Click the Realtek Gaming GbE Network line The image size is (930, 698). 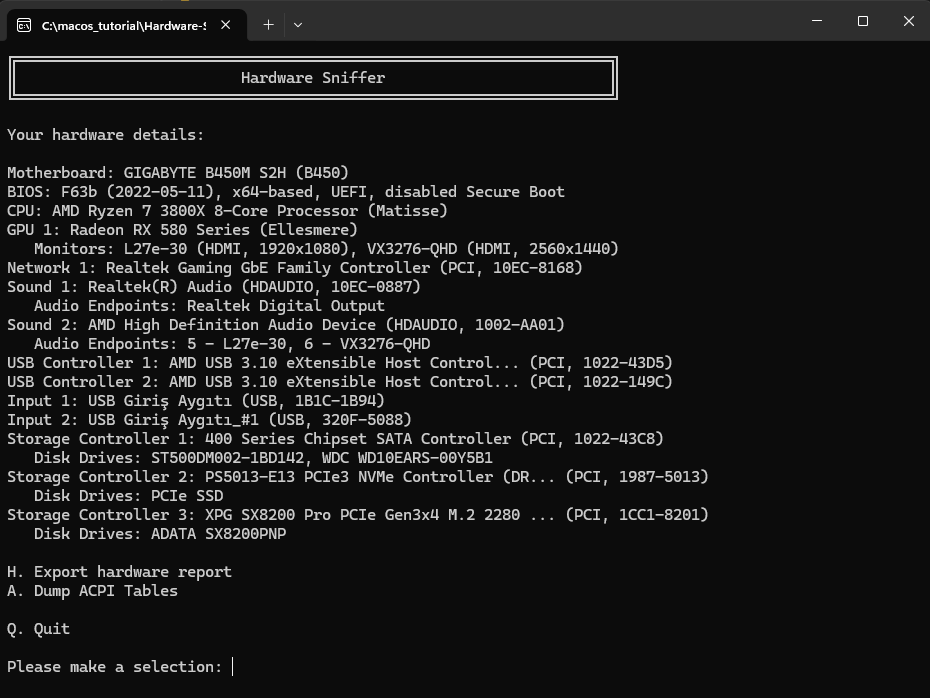point(294,268)
